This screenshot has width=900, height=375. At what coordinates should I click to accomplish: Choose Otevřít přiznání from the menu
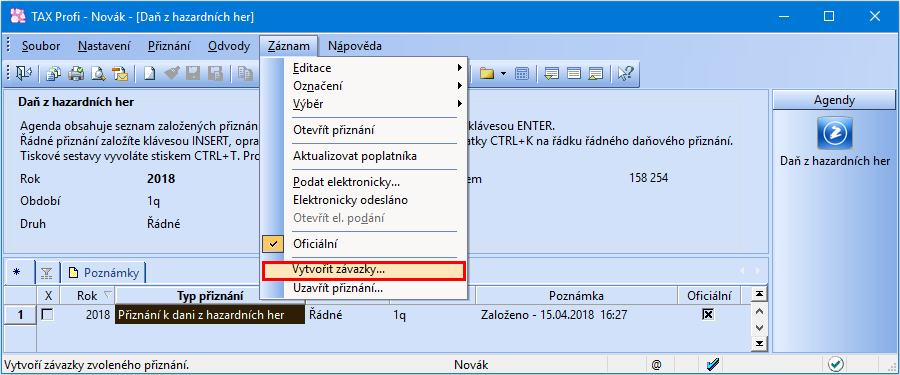coord(364,130)
